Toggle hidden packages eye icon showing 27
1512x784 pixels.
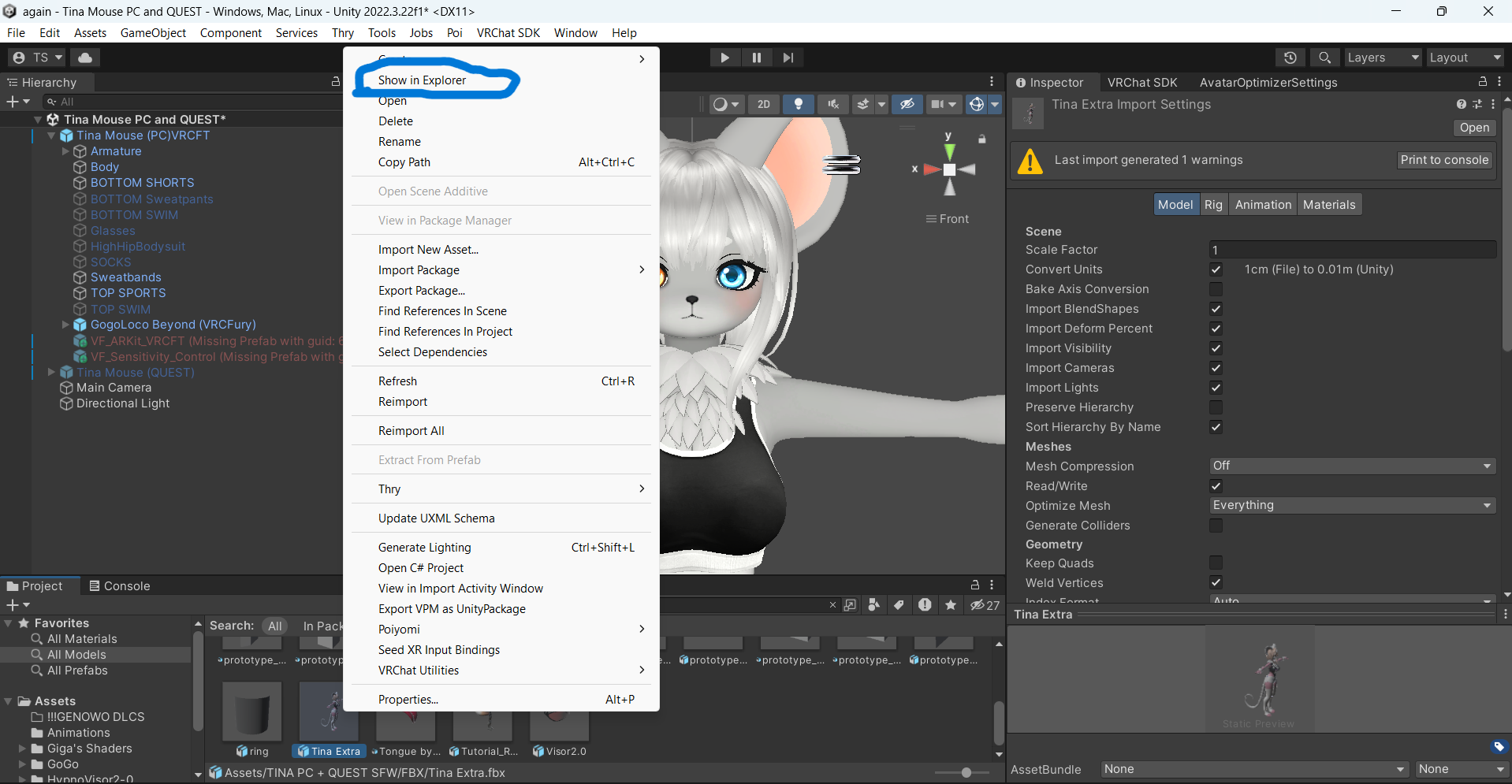985,605
